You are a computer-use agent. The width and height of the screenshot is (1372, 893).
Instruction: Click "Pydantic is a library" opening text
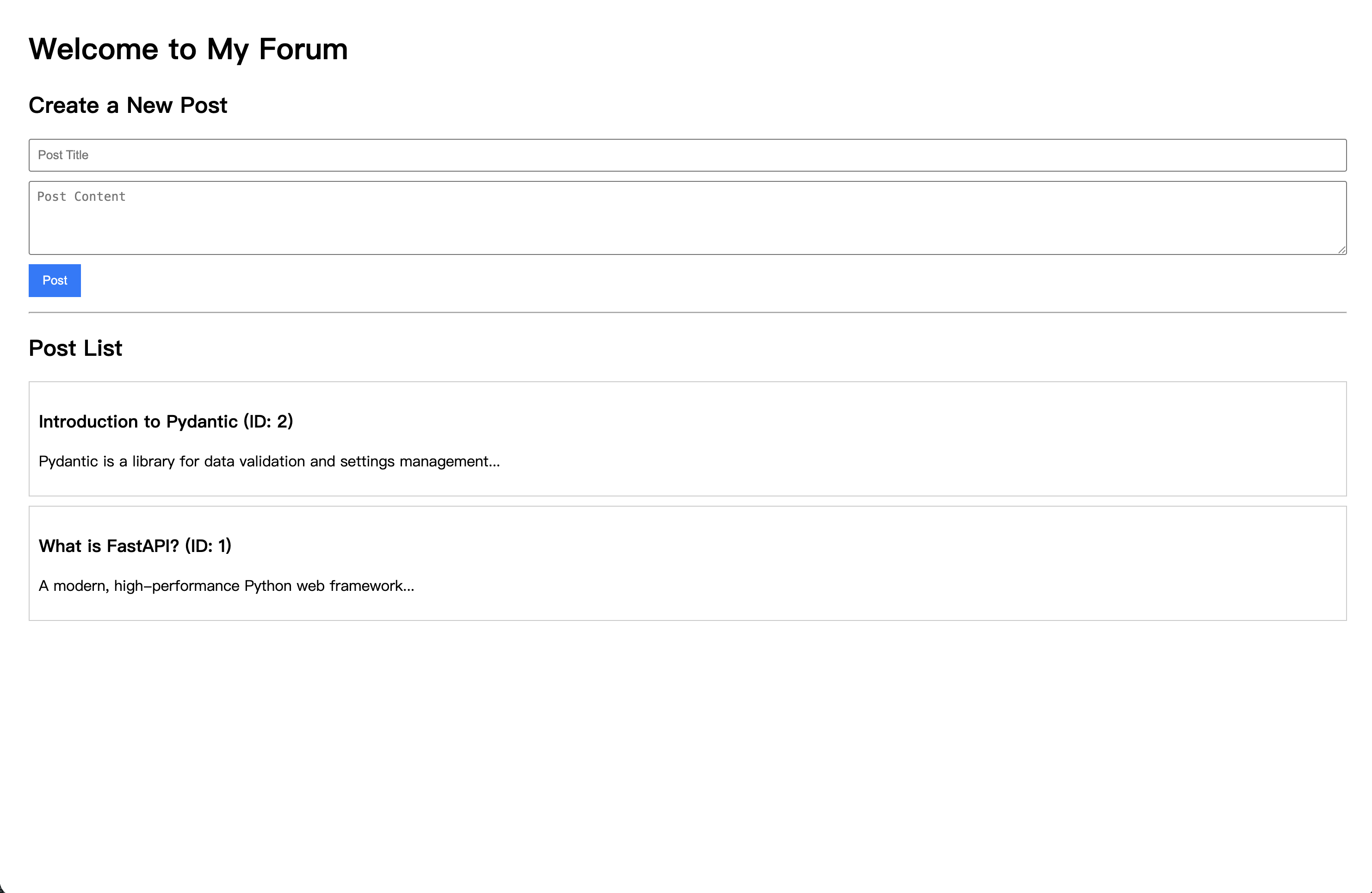106,462
